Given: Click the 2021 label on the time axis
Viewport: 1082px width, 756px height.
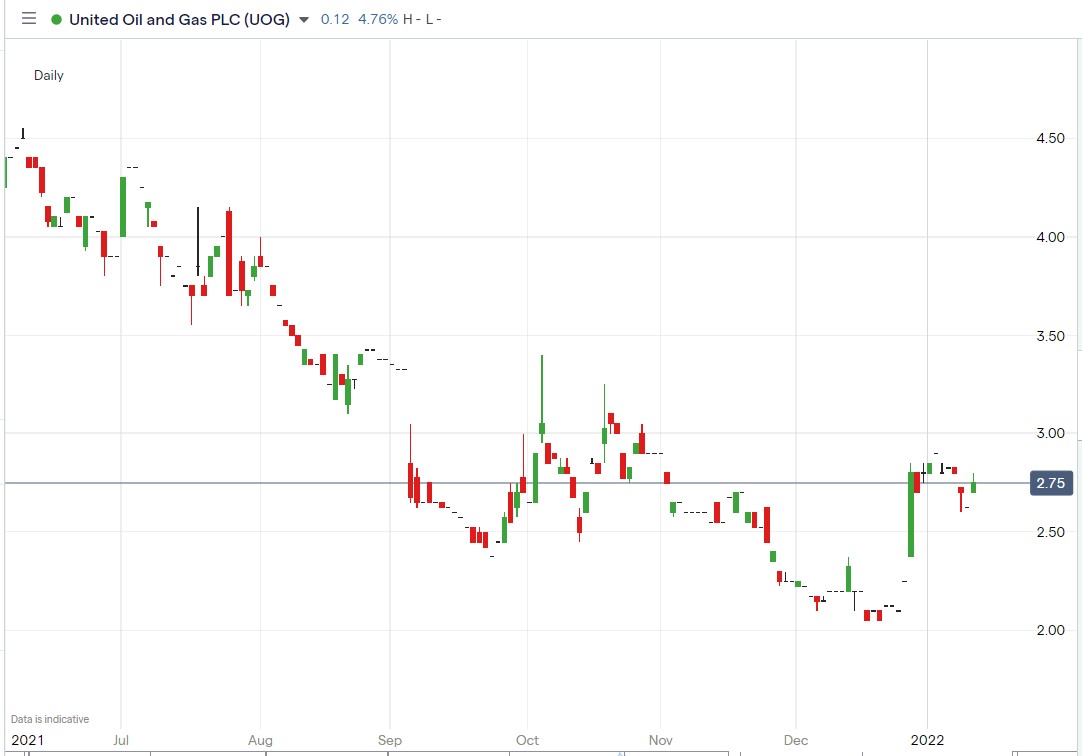Looking at the screenshot, I should tap(25, 740).
